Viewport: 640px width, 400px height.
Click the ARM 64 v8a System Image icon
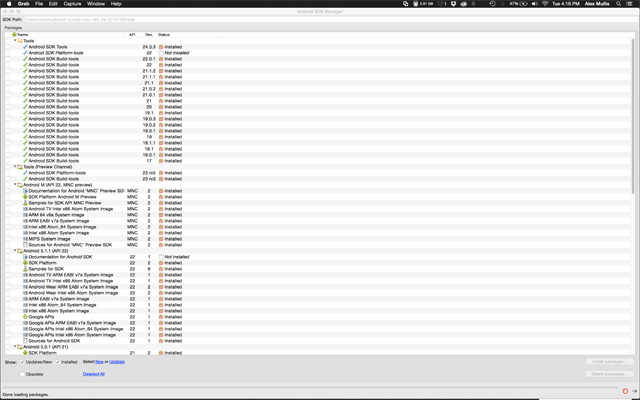coord(25,215)
